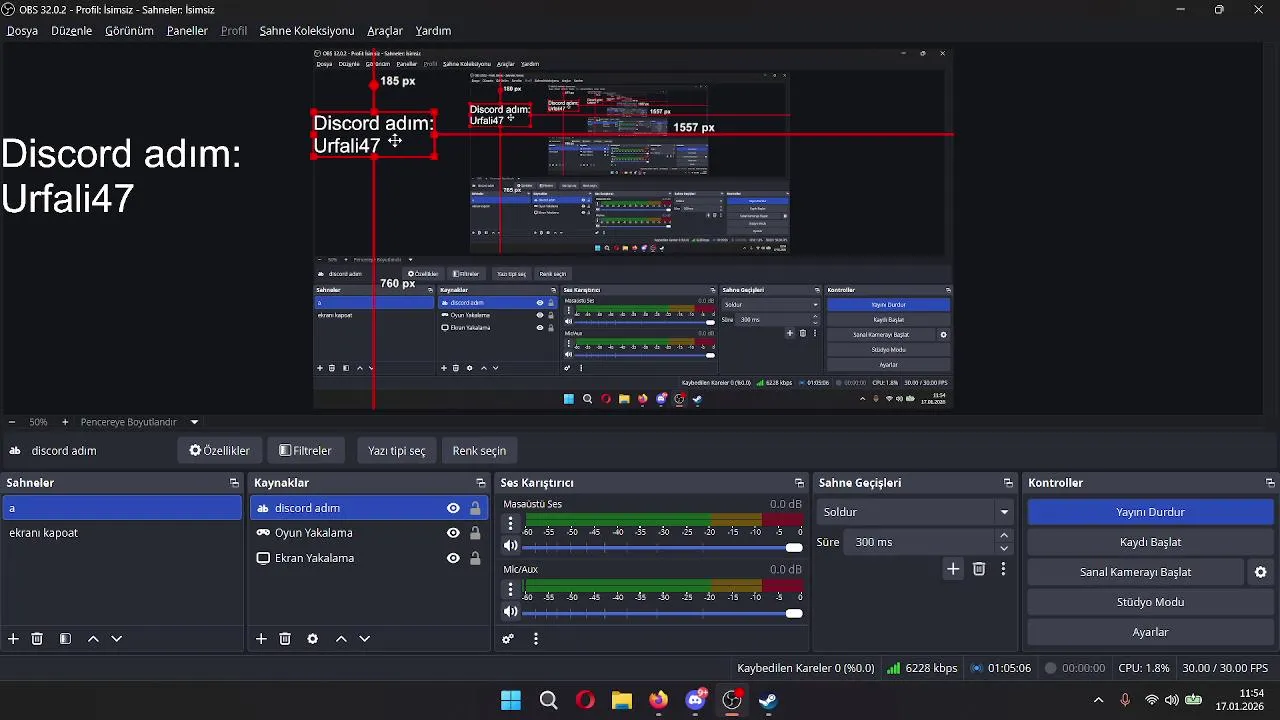Open the Araçlar menu

click(385, 31)
